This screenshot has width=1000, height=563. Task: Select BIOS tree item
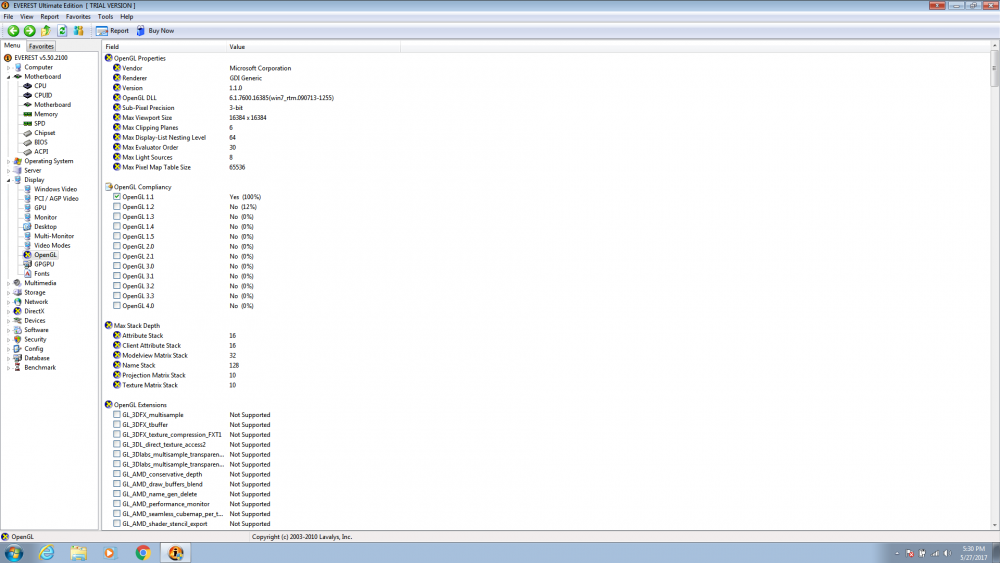coord(41,142)
